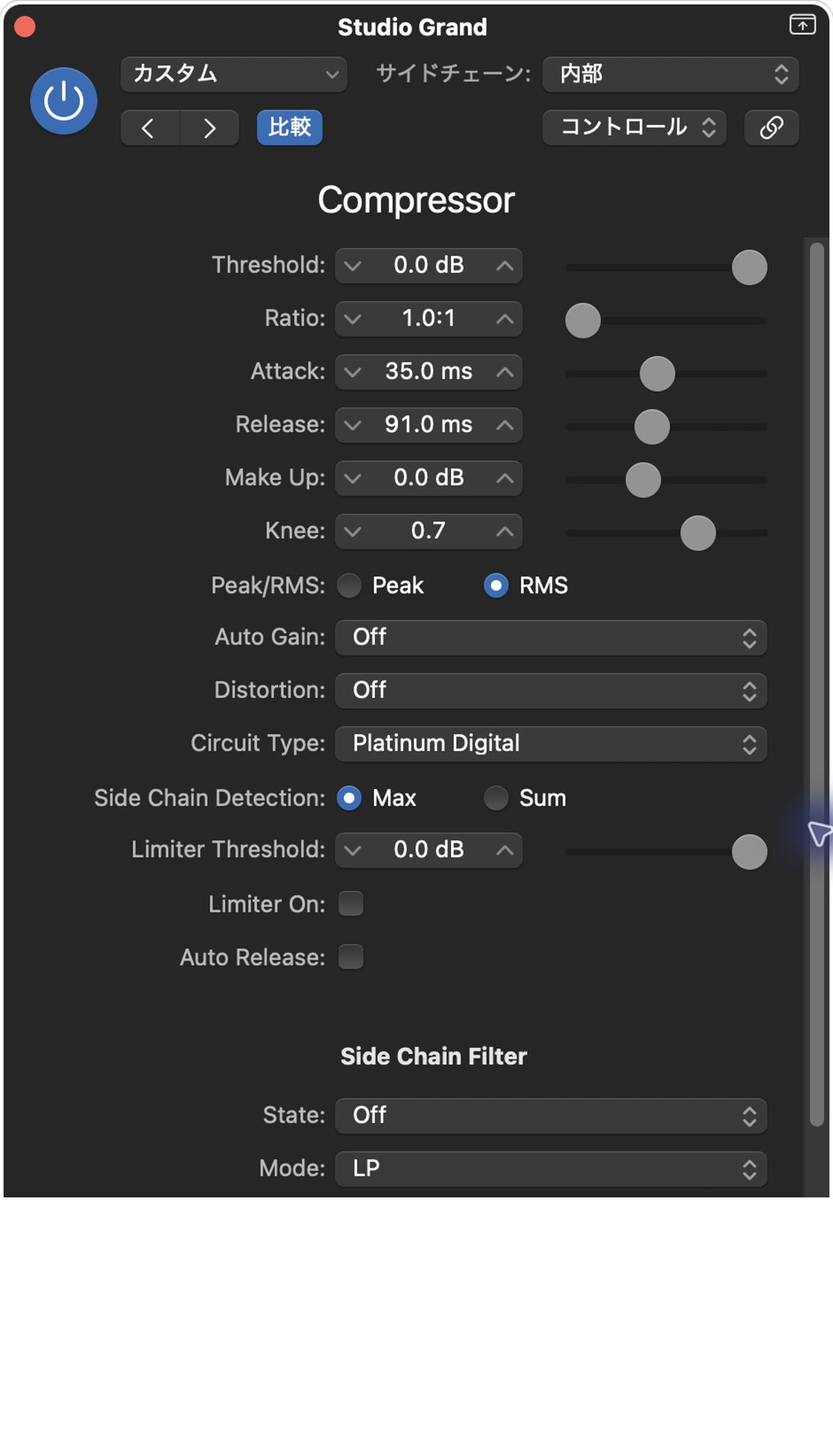Screen dimensions: 833x1456
Task: Increase Ratio with the up chevron
Action: [505, 319]
